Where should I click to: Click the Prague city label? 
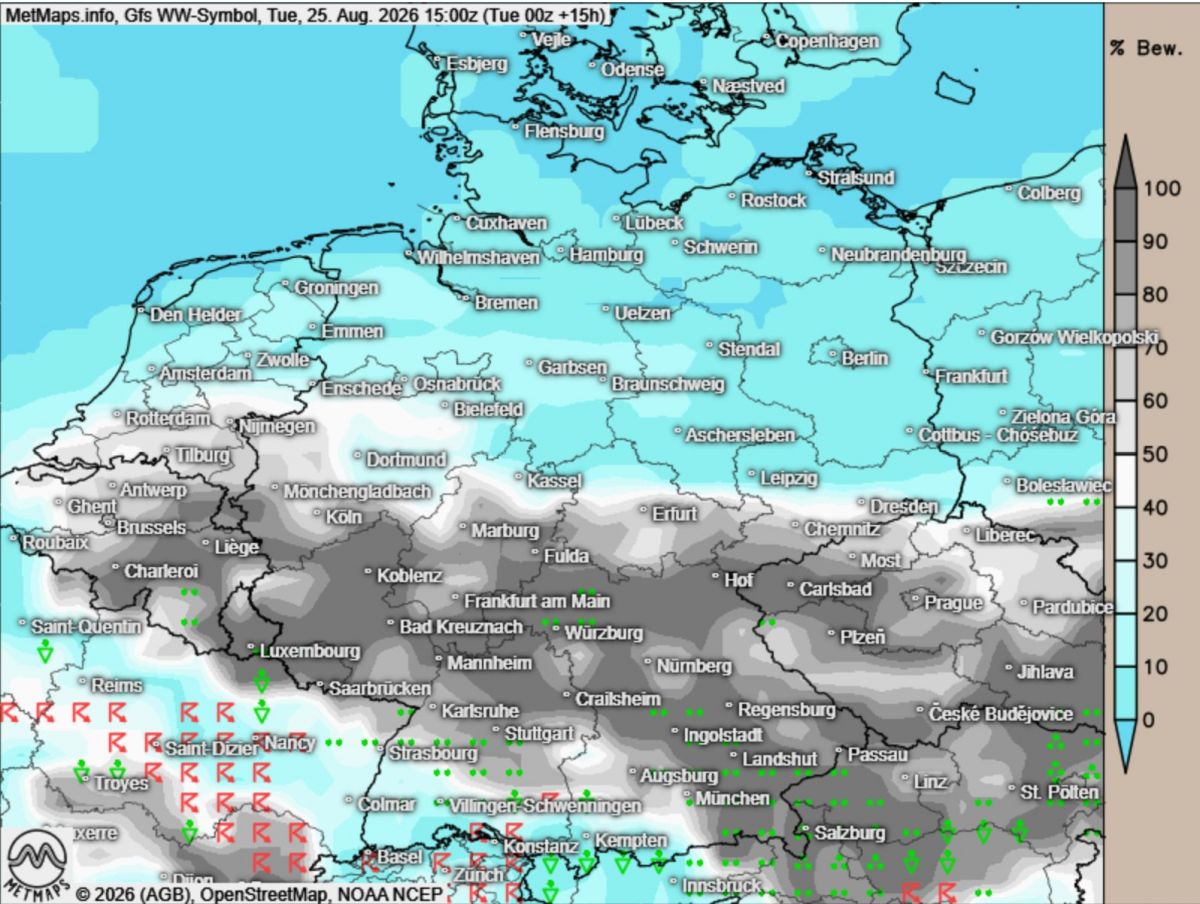[x=953, y=603]
